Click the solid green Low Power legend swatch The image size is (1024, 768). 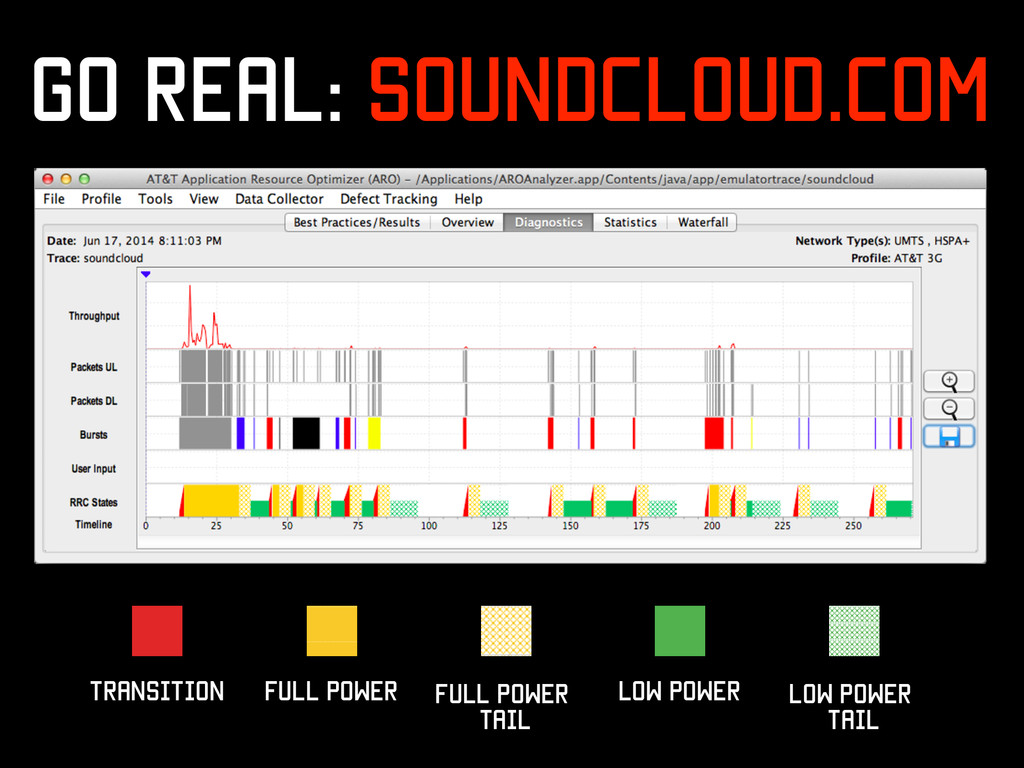[680, 631]
